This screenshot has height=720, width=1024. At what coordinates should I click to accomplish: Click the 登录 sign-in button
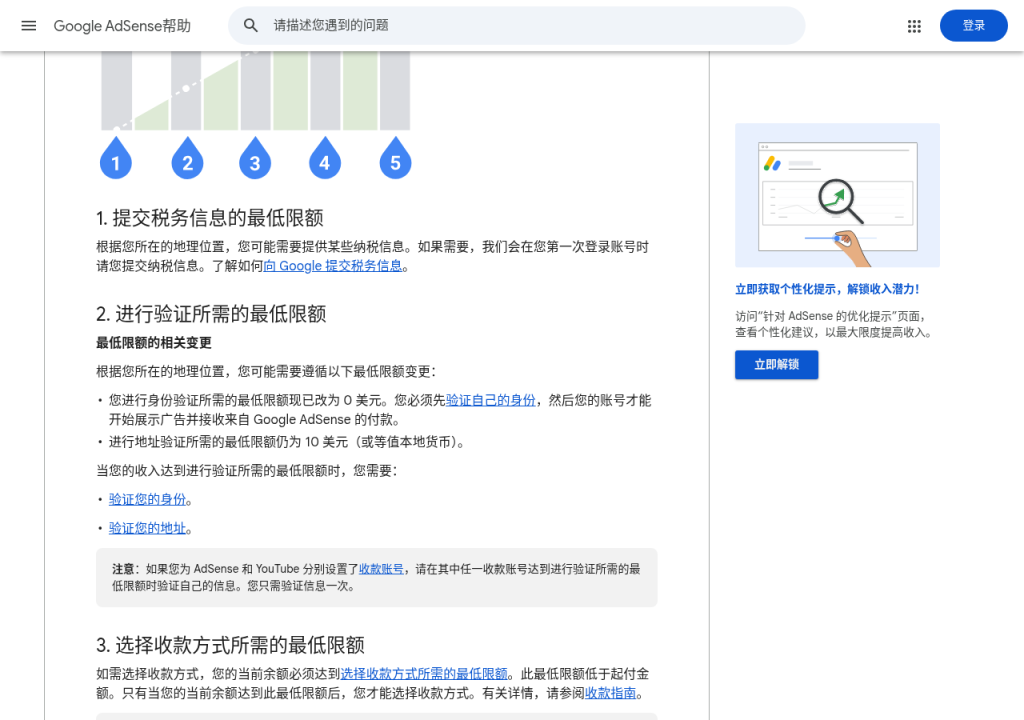pyautogui.click(x=973, y=25)
